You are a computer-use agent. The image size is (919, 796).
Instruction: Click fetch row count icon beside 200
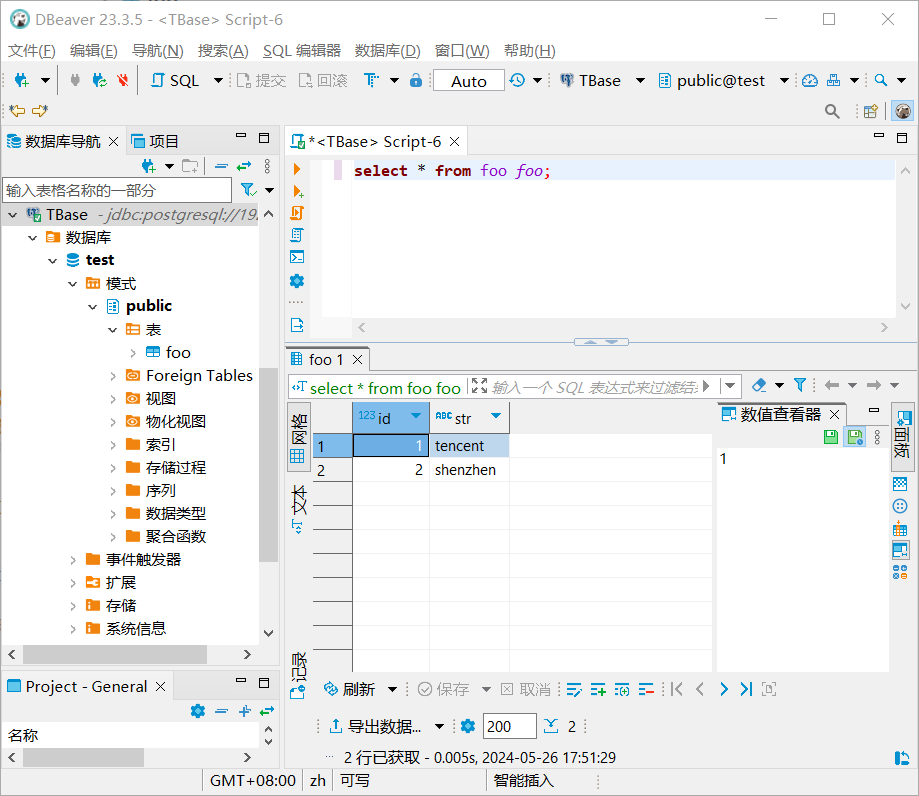[551, 727]
